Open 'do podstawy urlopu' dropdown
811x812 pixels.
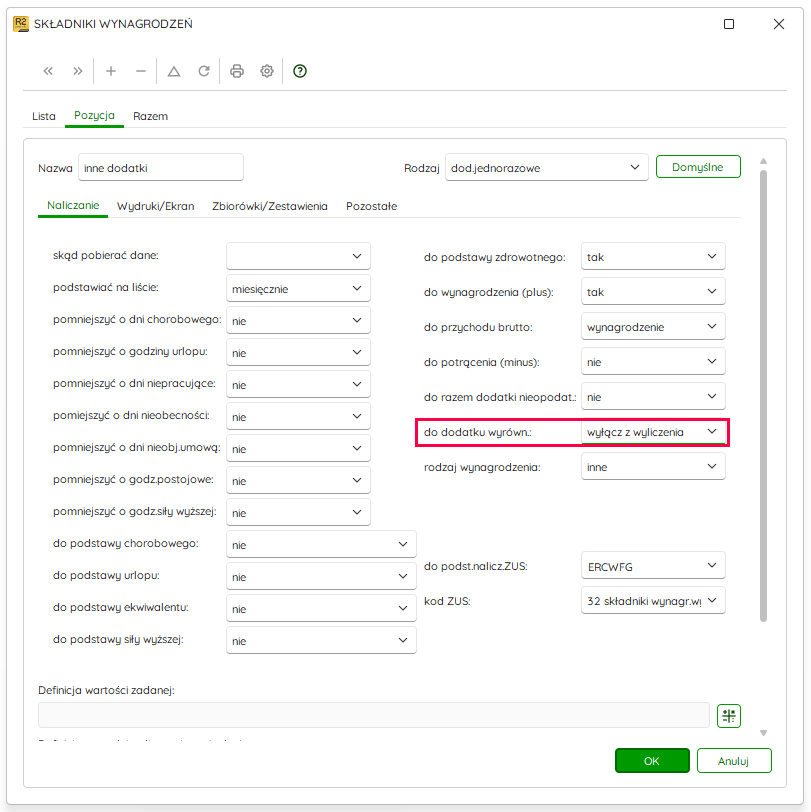(x=321, y=576)
